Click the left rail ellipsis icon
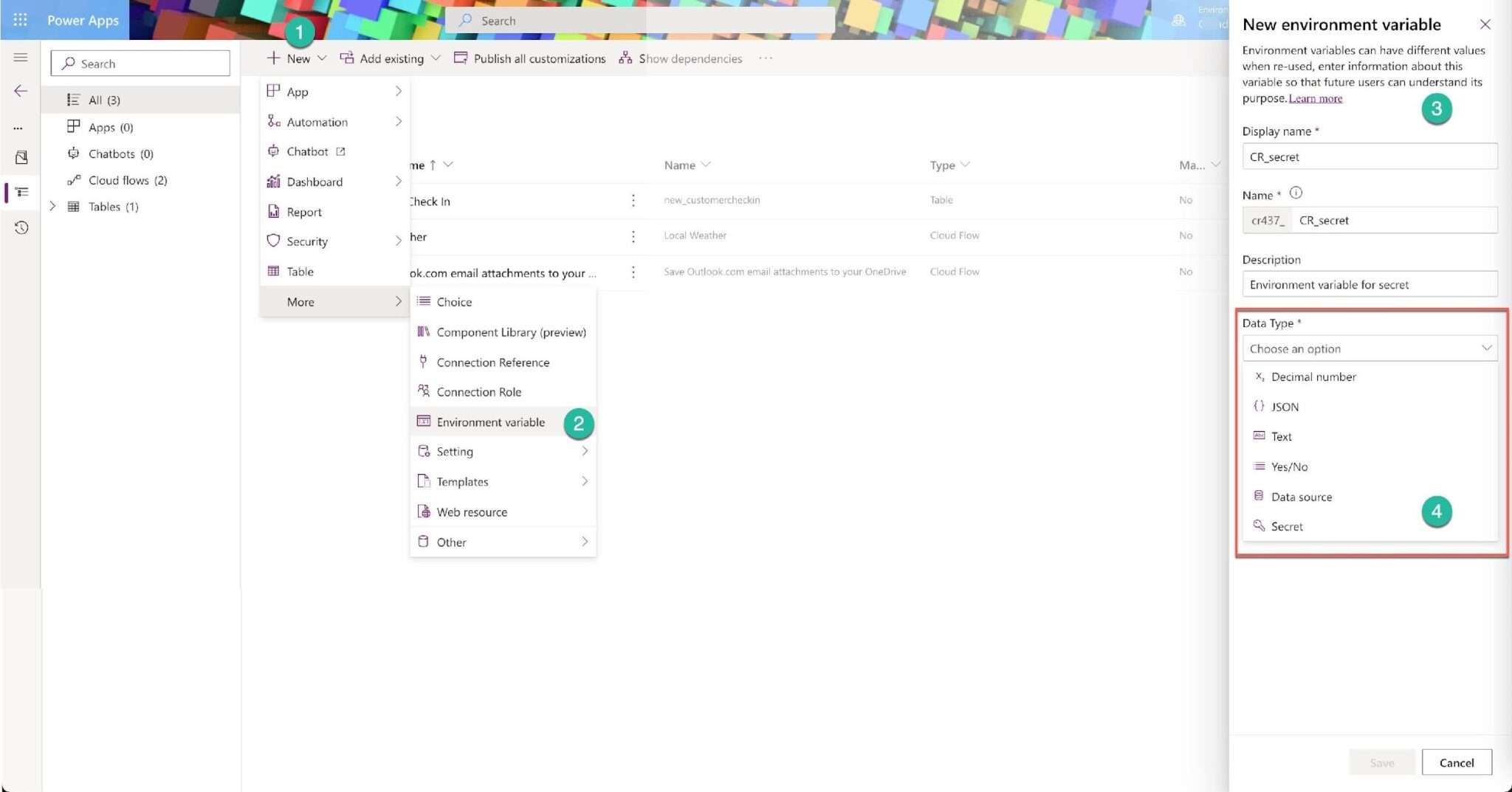 [18, 128]
